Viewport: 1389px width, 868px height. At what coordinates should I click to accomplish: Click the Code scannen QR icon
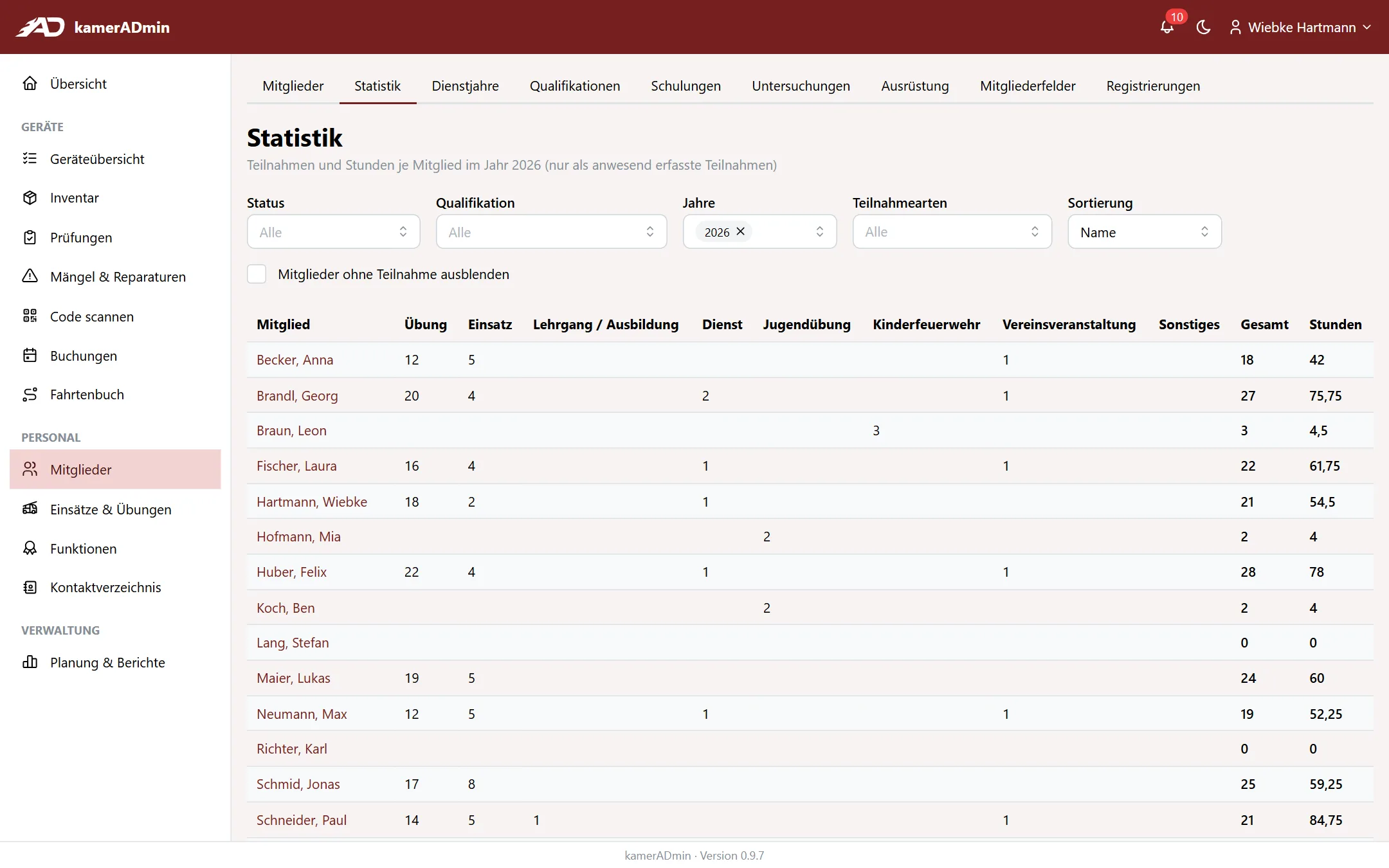point(30,316)
